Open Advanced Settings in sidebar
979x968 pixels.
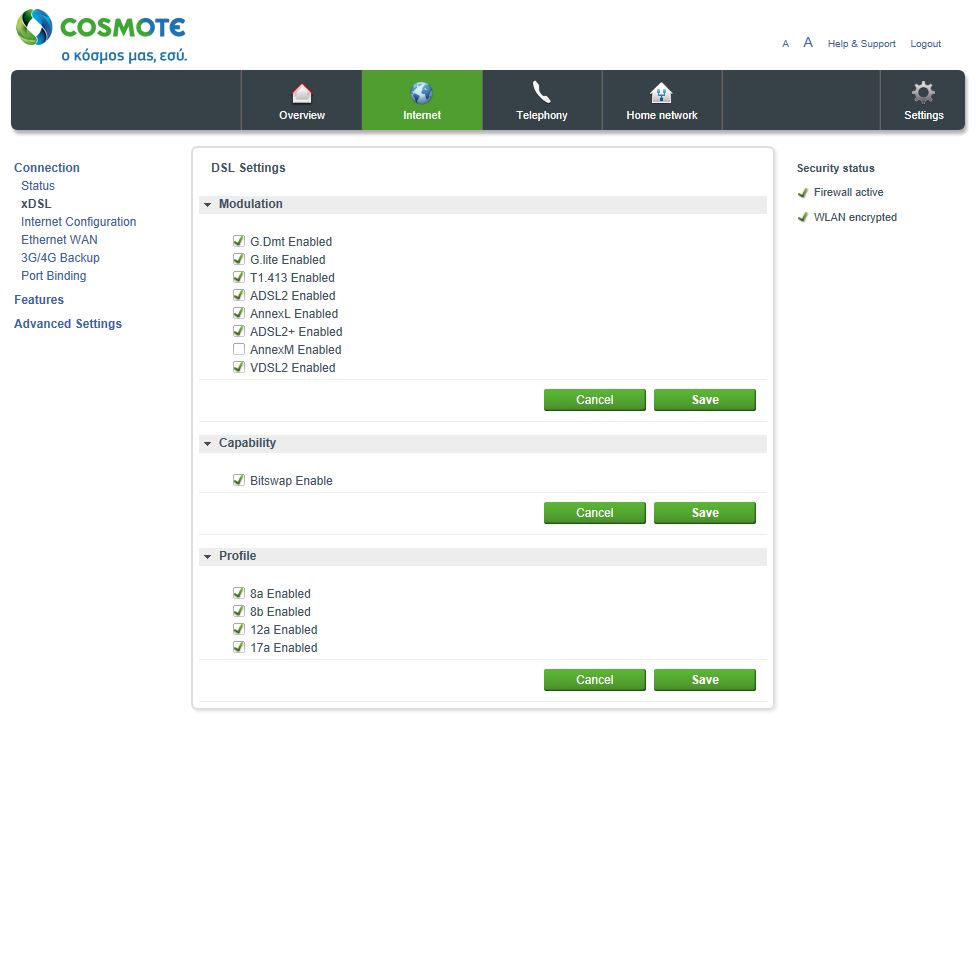pyautogui.click(x=68, y=323)
